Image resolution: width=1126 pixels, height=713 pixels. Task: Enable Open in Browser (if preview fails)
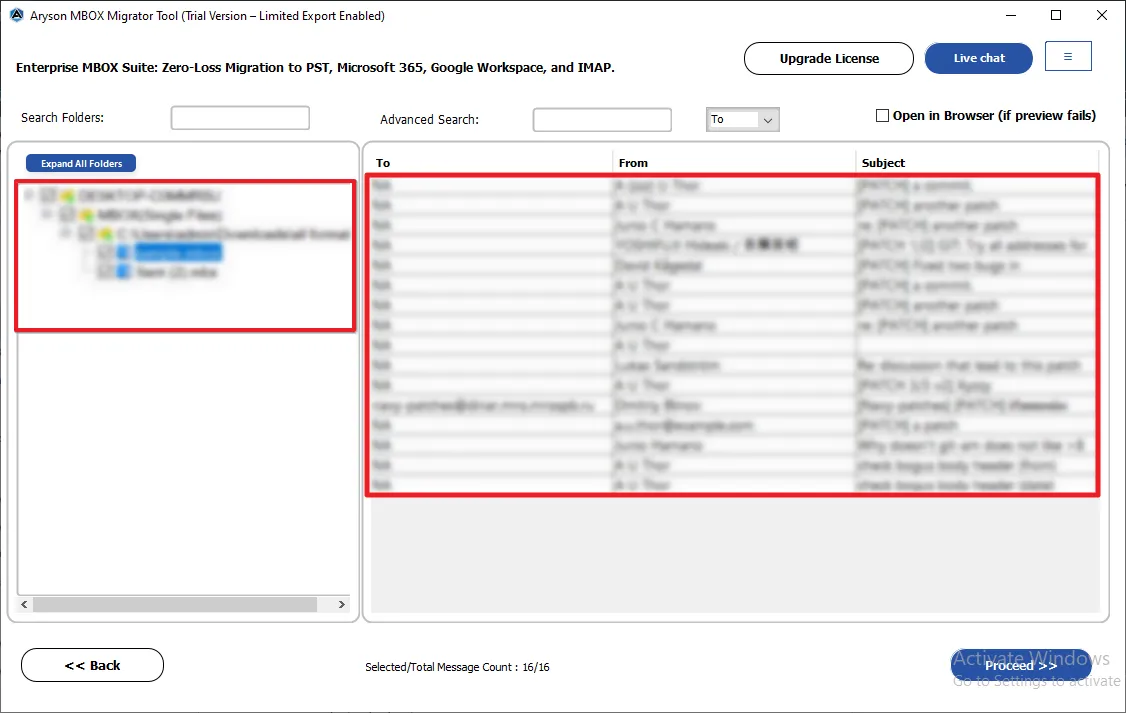click(883, 116)
